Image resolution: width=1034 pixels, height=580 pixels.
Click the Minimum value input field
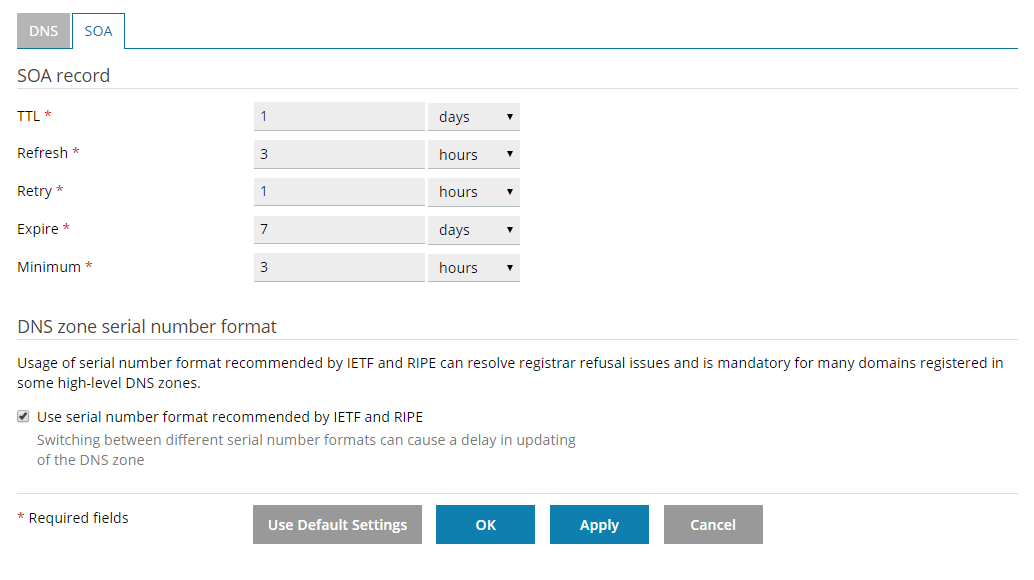click(339, 268)
